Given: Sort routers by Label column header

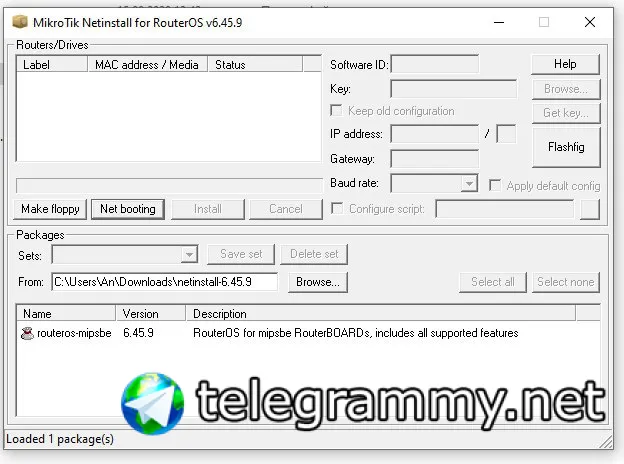Looking at the screenshot, I should [x=52, y=64].
